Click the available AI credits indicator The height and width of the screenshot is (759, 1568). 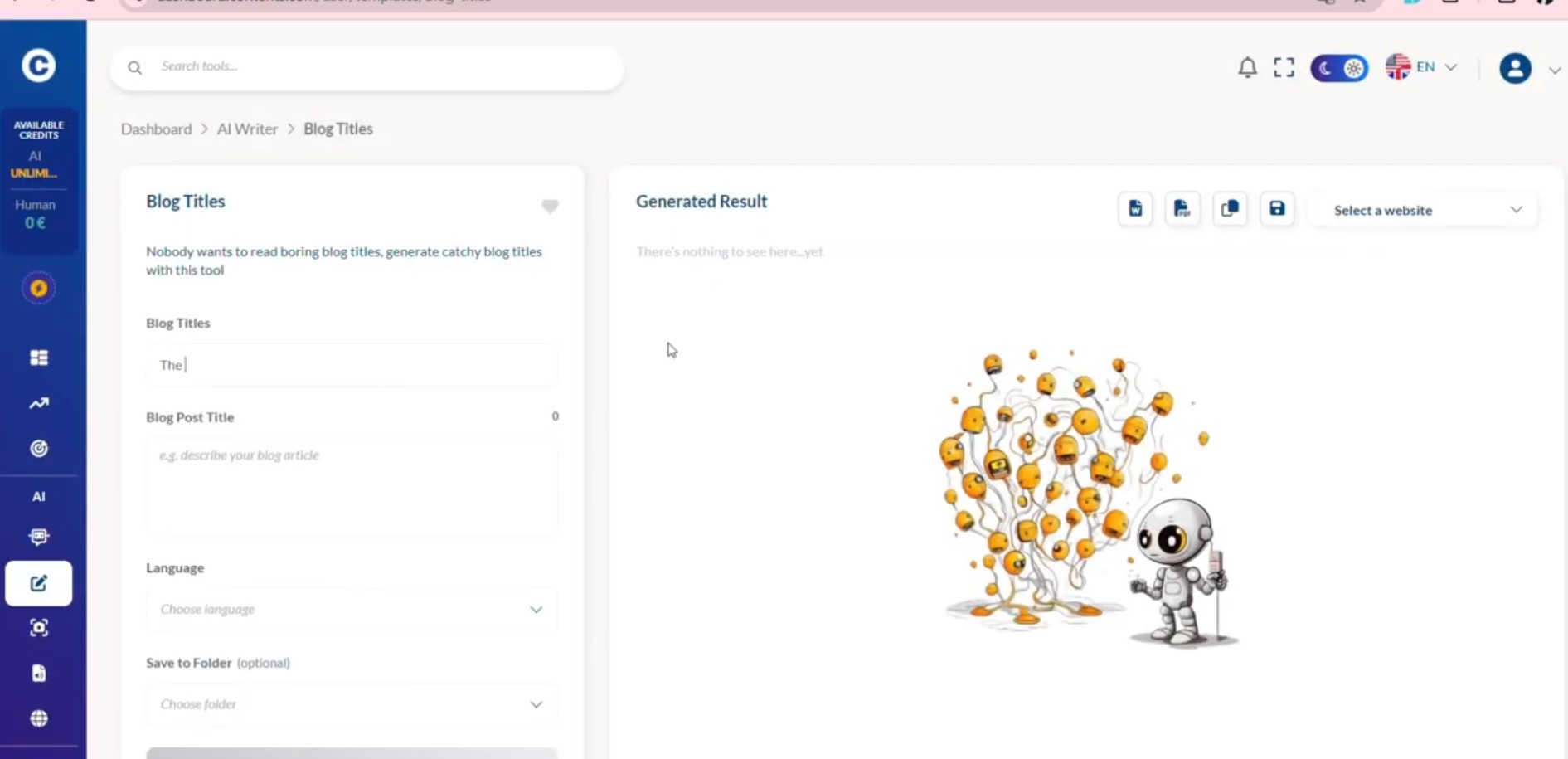point(35,164)
